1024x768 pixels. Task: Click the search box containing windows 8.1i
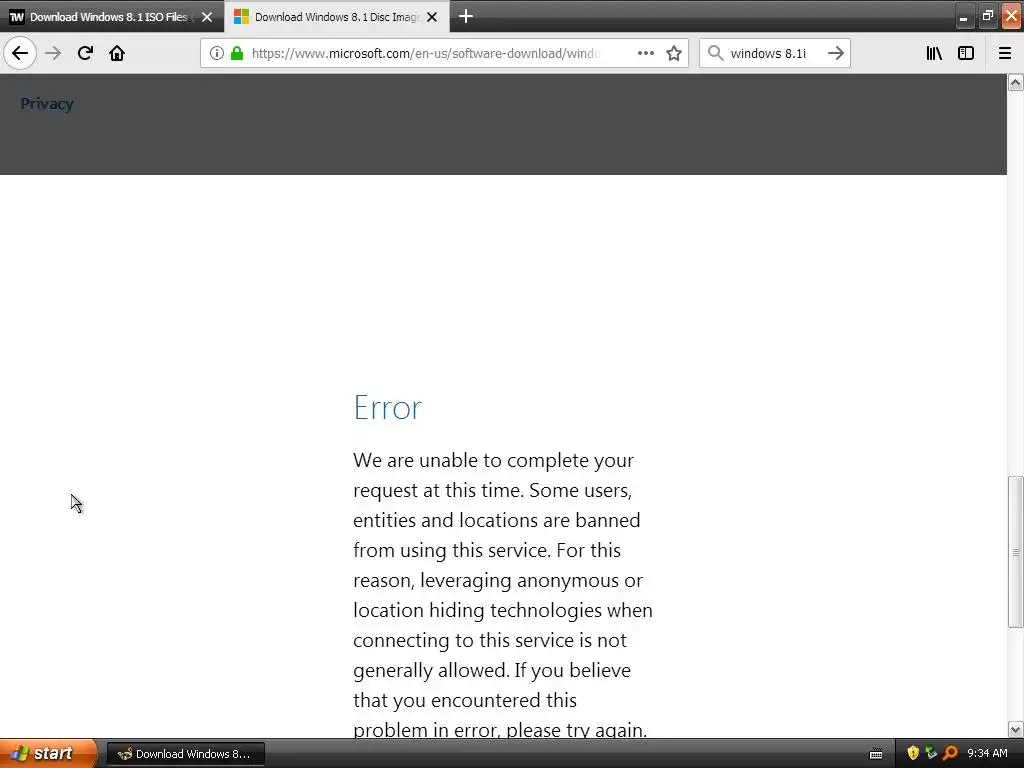pyautogui.click(x=773, y=53)
